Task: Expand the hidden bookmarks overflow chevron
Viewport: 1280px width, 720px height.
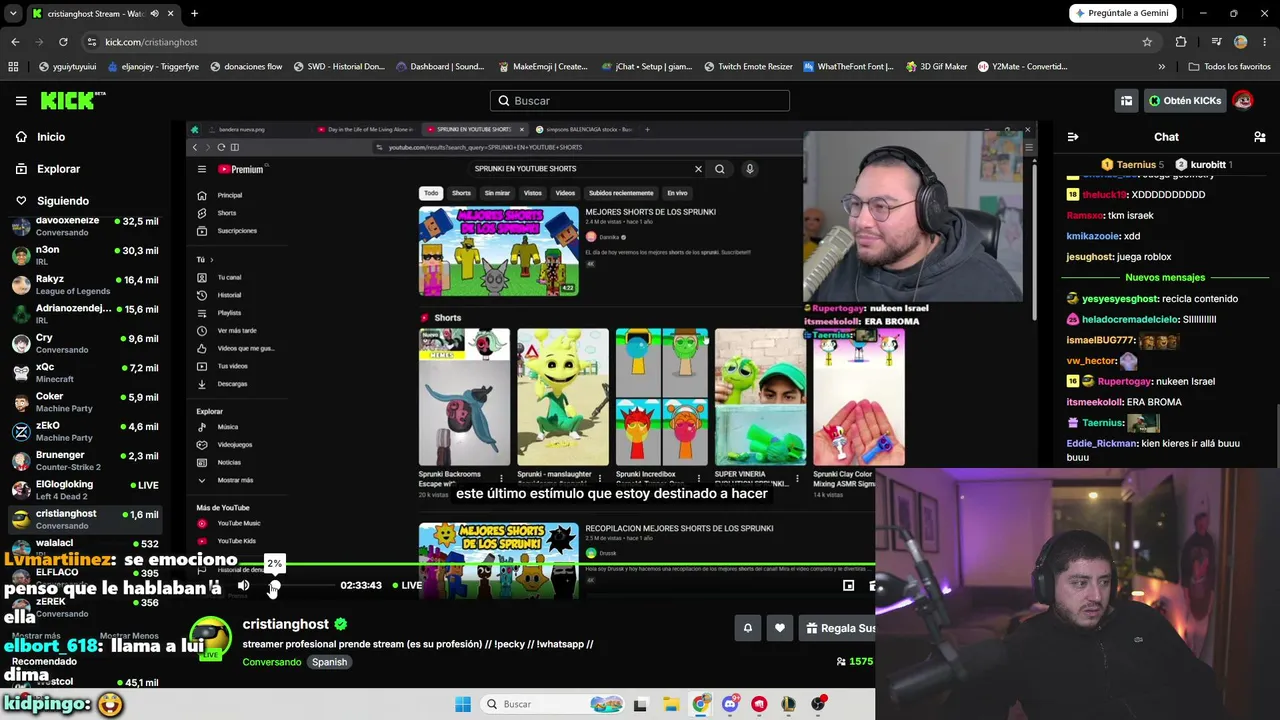Action: (1161, 67)
